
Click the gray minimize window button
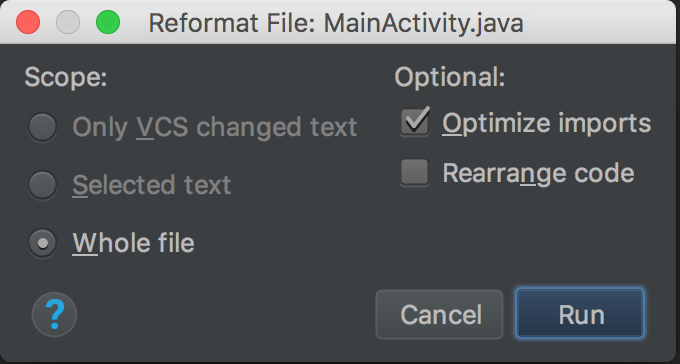coord(68,22)
